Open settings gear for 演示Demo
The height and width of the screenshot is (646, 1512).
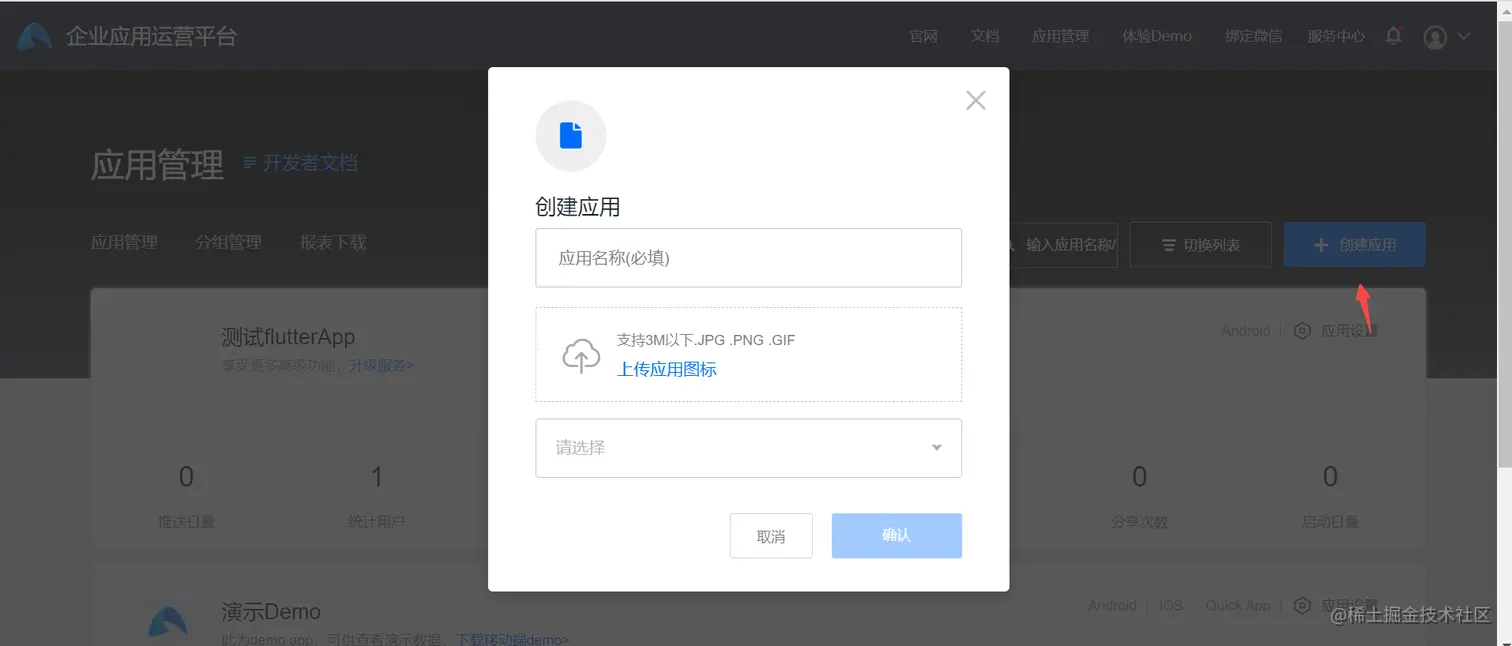1302,606
